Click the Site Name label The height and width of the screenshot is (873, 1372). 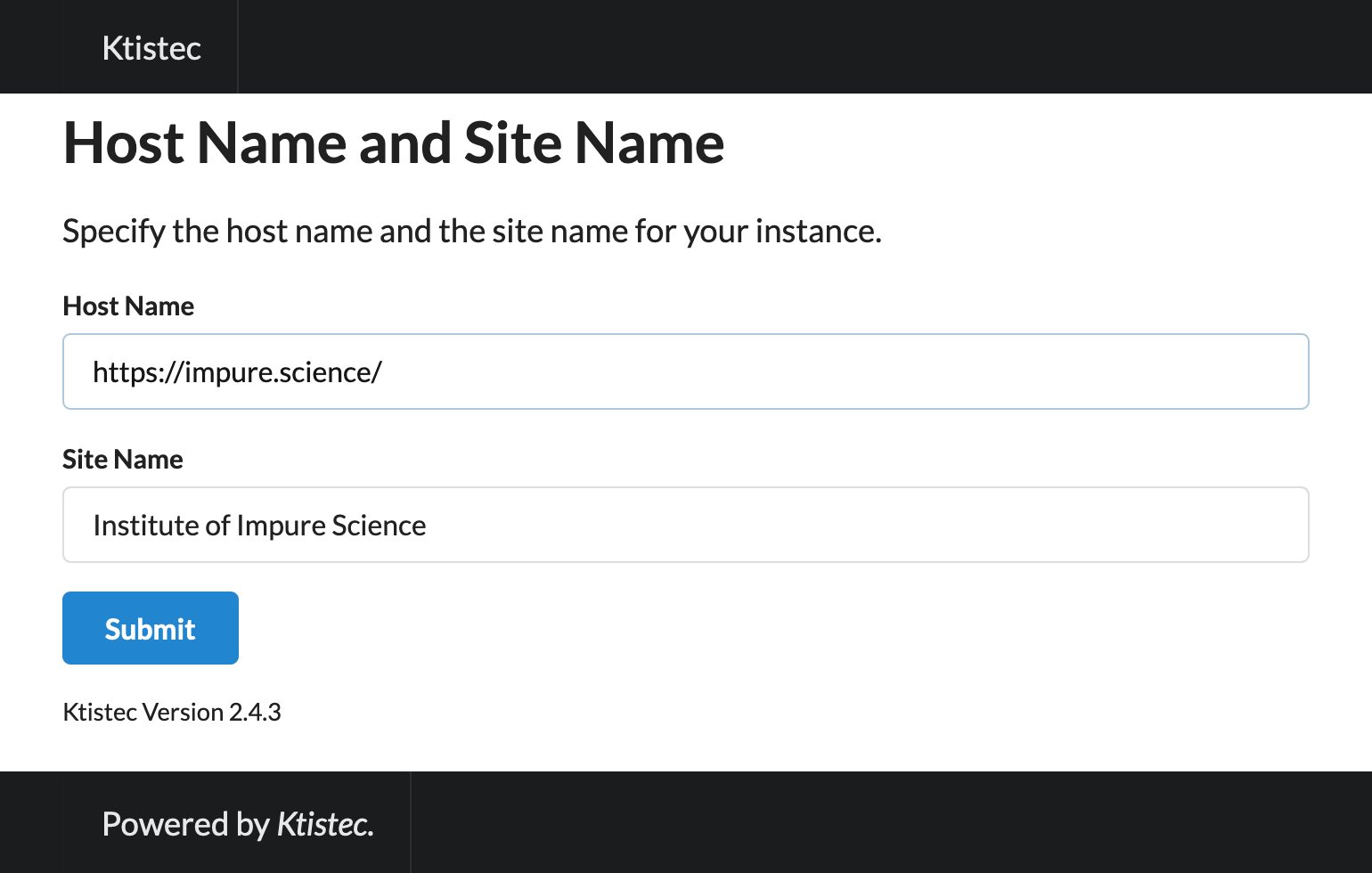click(x=123, y=459)
